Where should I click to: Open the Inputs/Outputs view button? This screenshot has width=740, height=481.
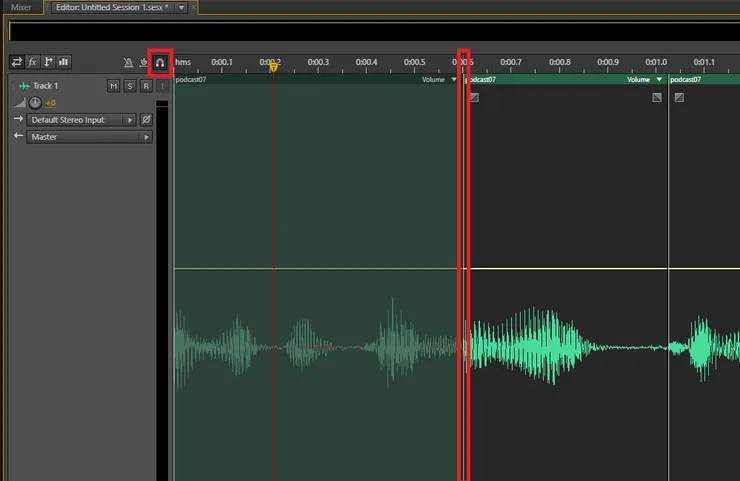(x=17, y=62)
